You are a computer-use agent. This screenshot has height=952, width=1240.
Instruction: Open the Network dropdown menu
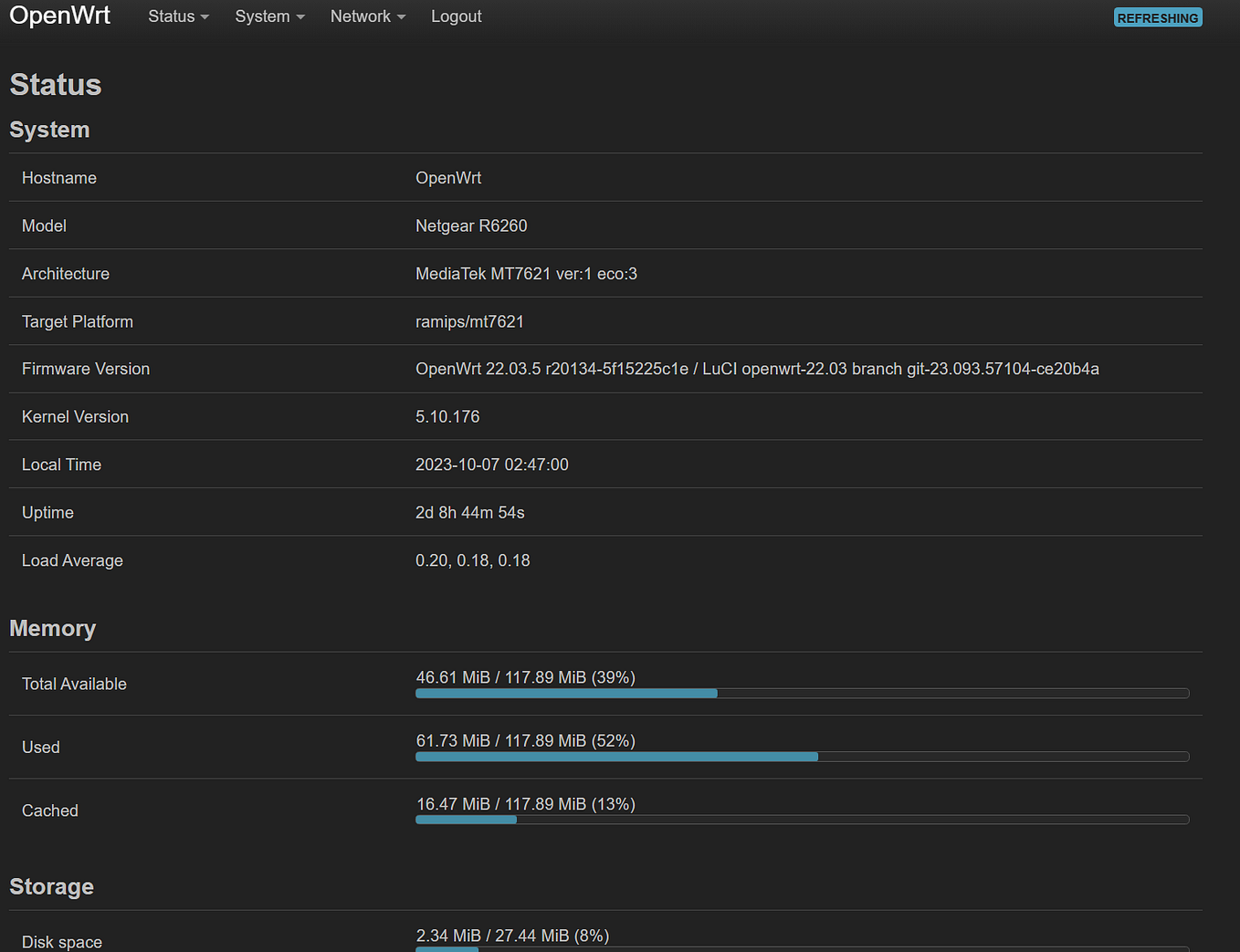[361, 16]
